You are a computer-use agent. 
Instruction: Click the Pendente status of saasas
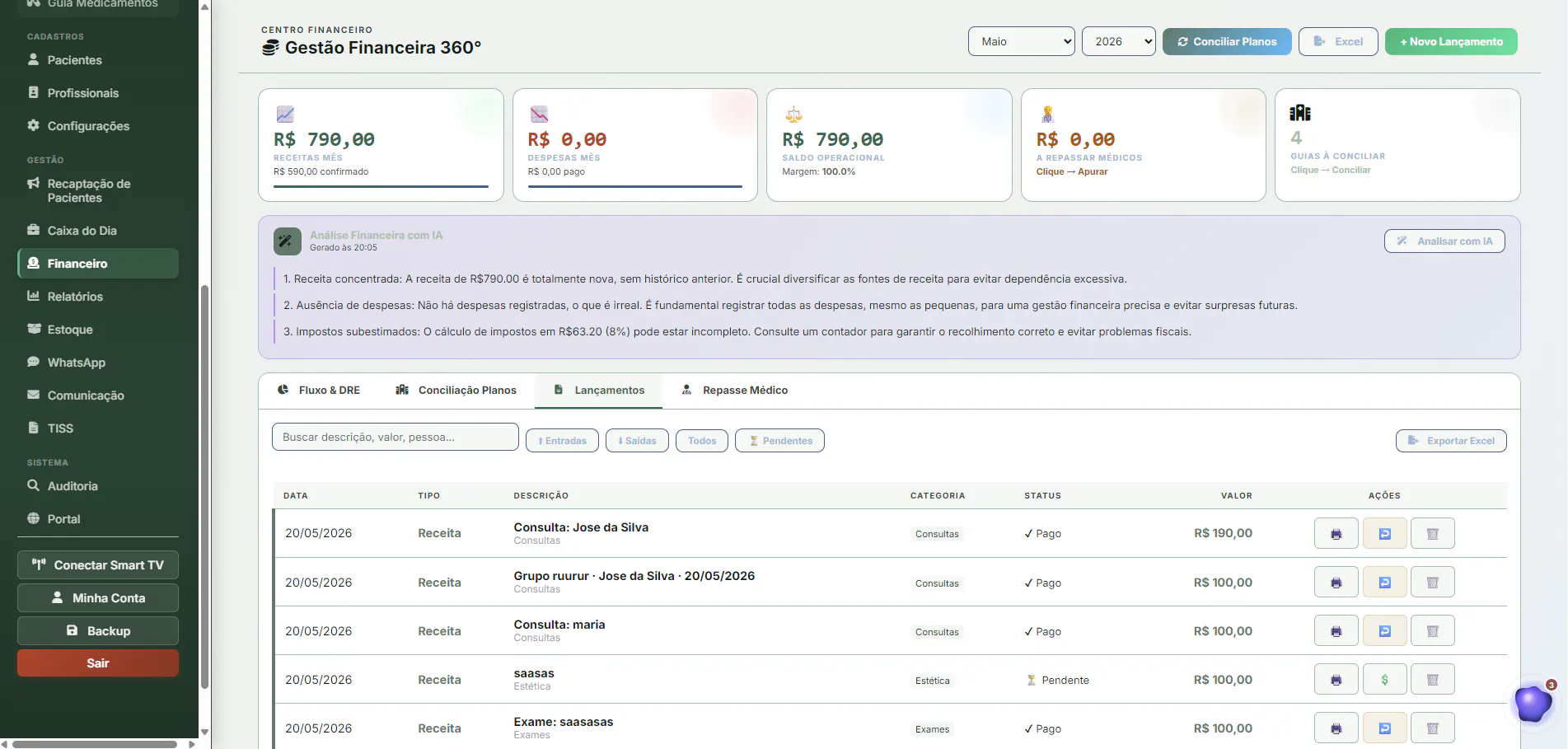(x=1058, y=681)
